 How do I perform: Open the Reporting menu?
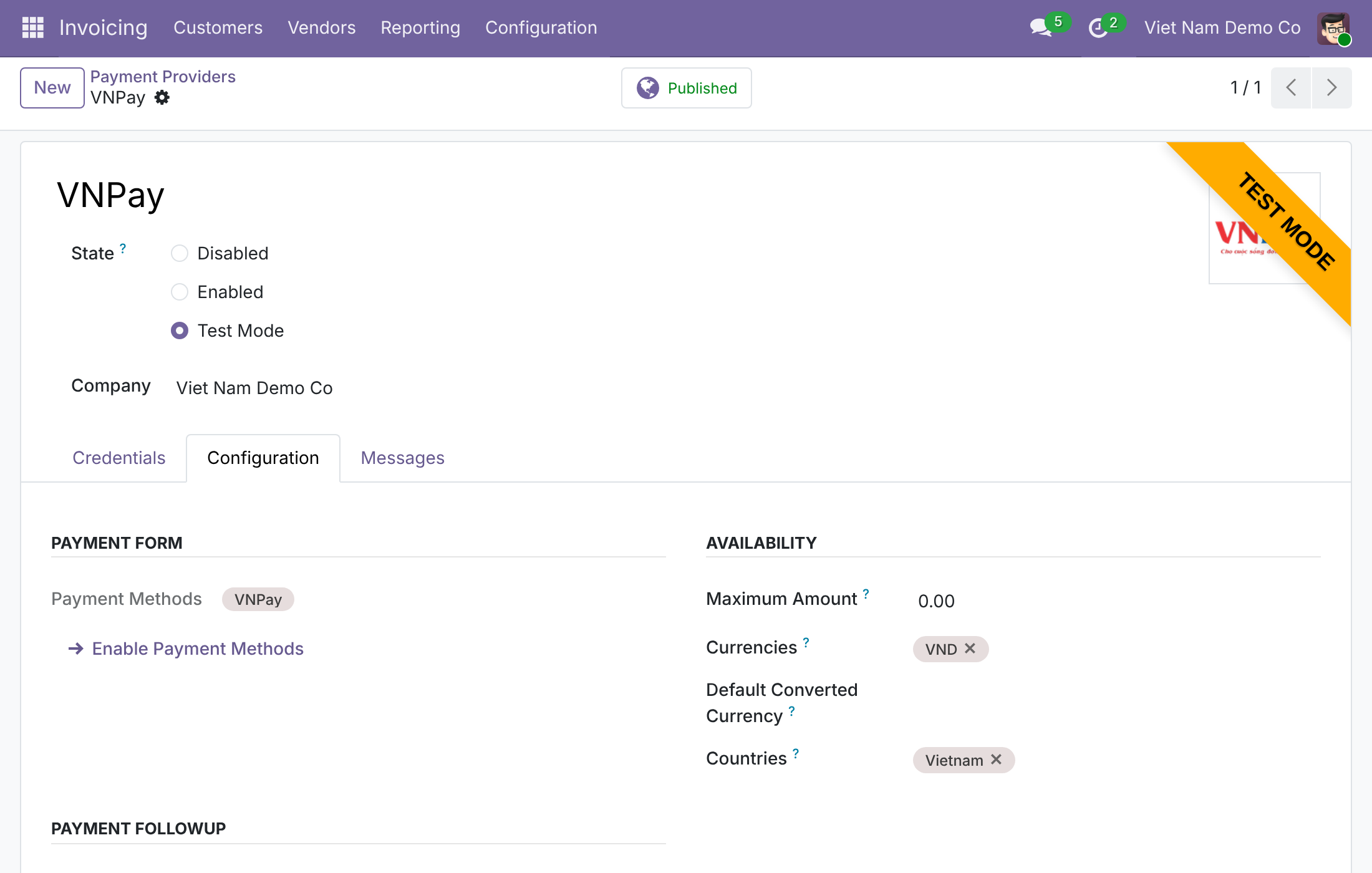[420, 28]
